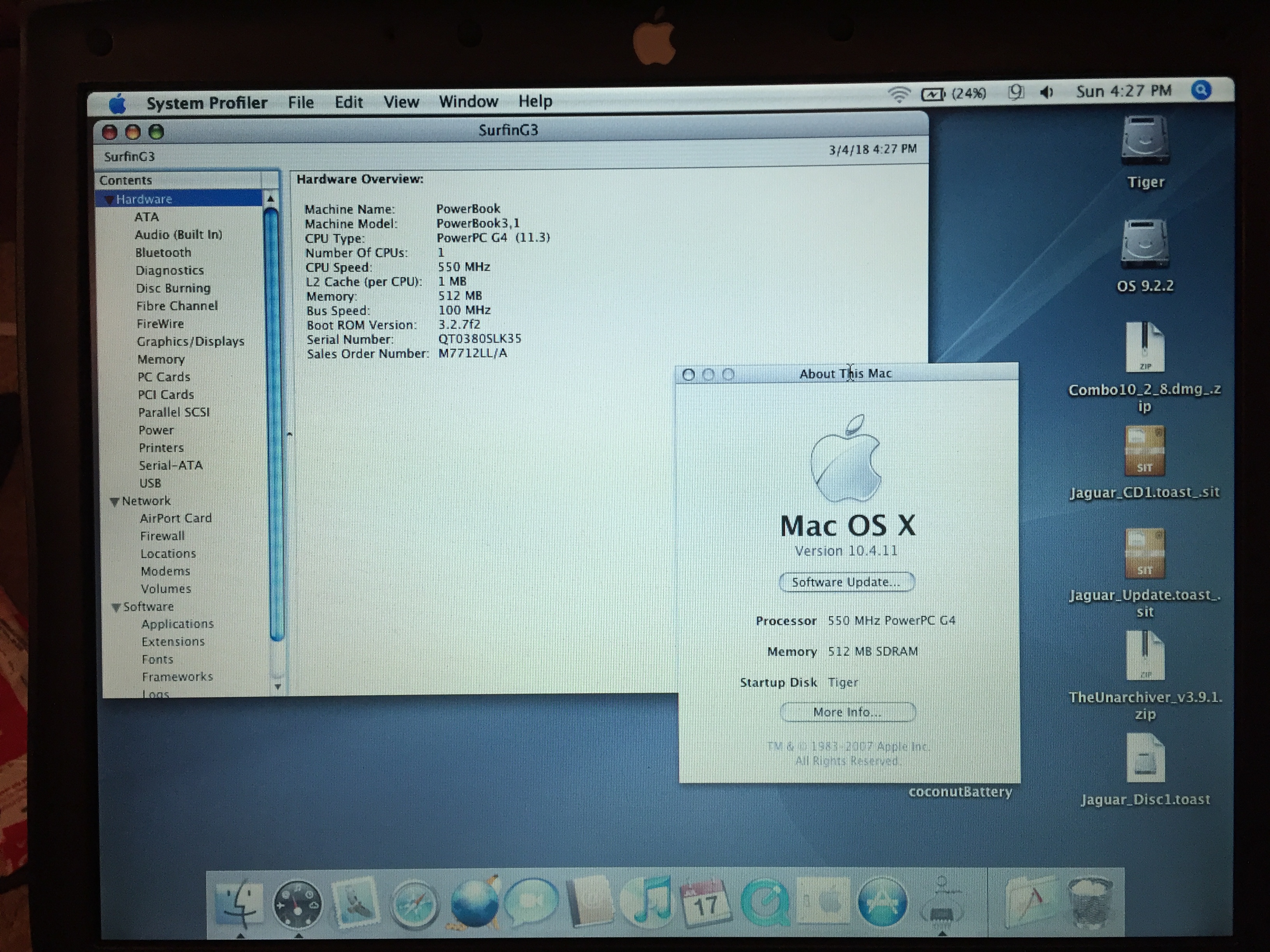Open Safari from the Dock
1270x952 pixels.
(414, 905)
